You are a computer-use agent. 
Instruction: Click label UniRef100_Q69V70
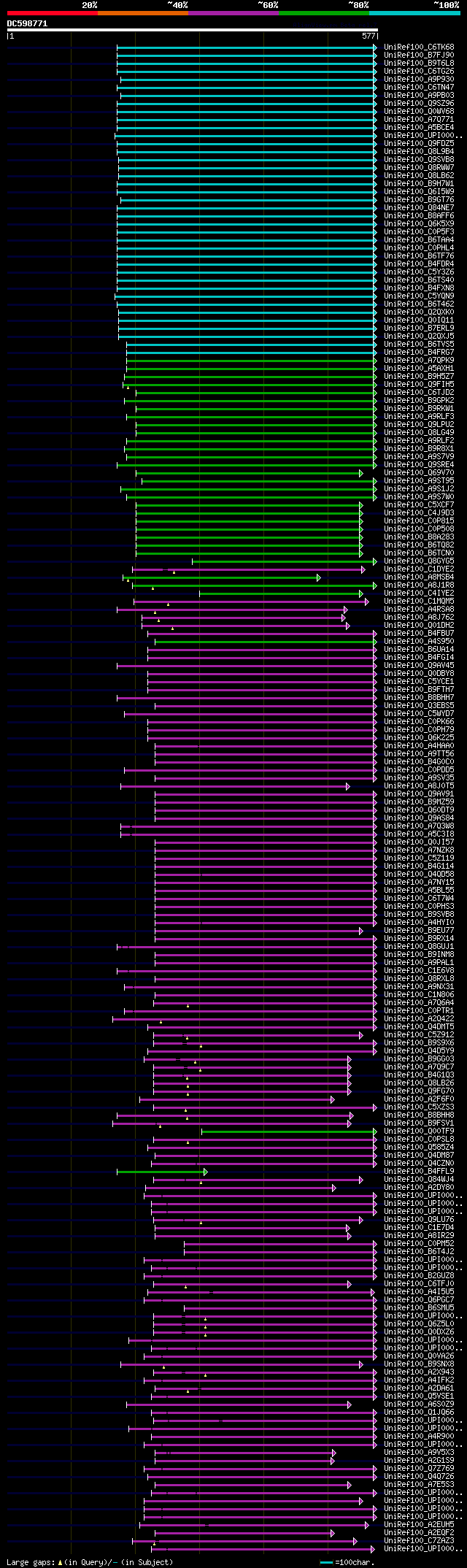pos(419,472)
